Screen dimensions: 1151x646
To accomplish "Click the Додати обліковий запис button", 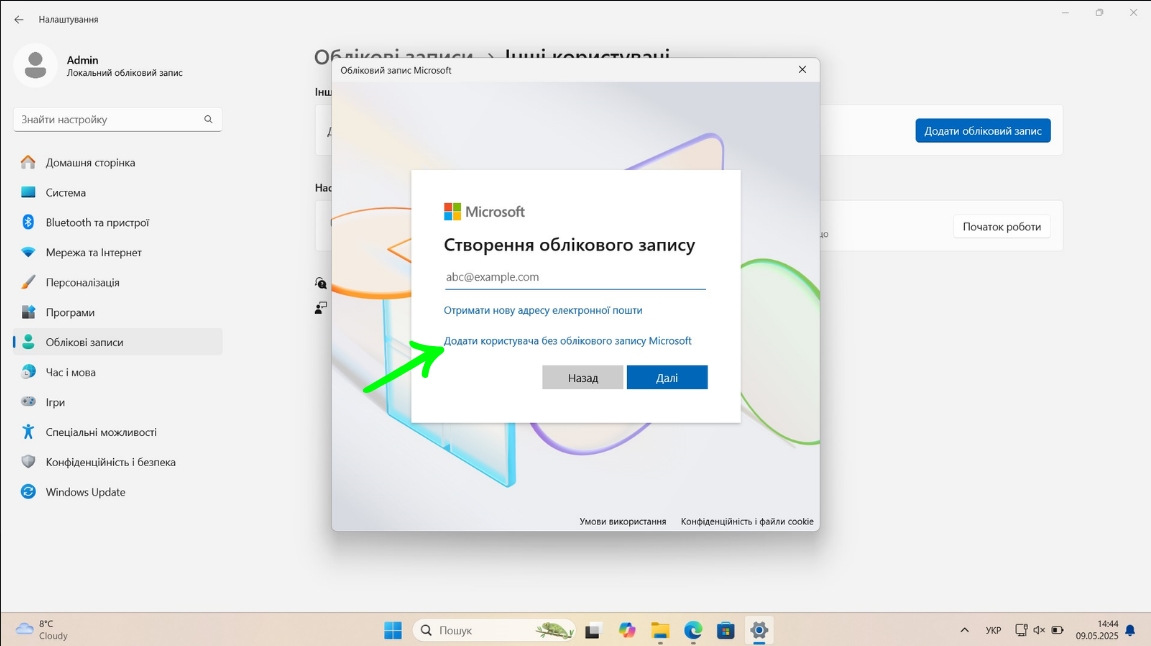I will [x=982, y=130].
